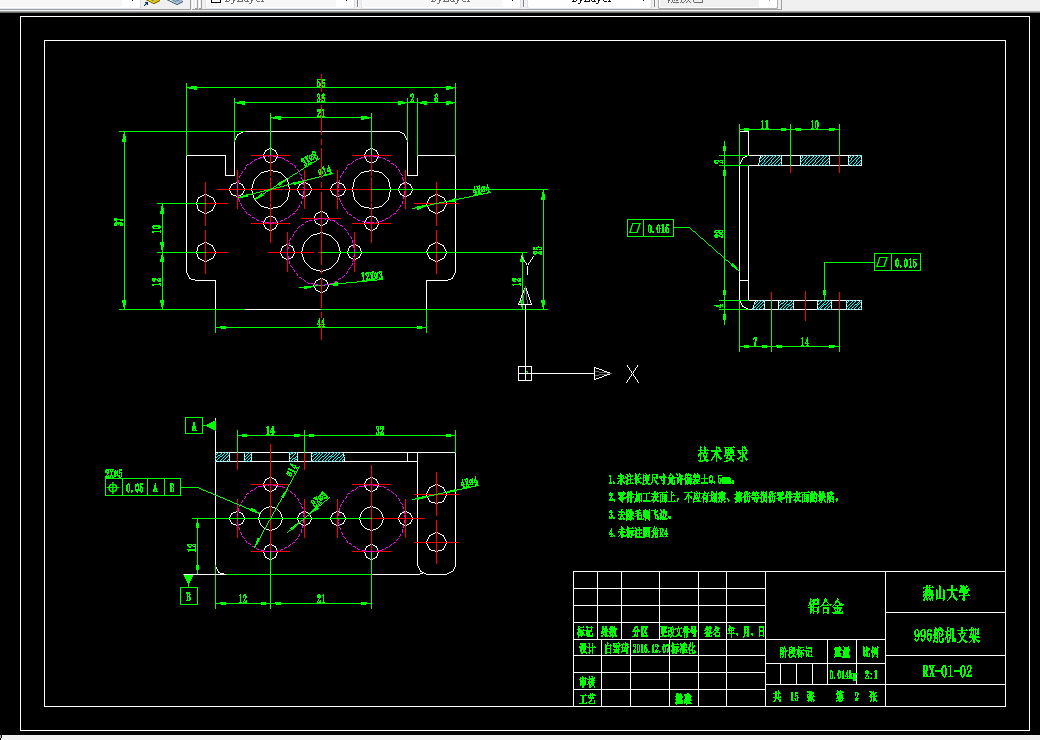Click the 44 base width dimension
Screen dimensions: 1040x740
click(321, 323)
